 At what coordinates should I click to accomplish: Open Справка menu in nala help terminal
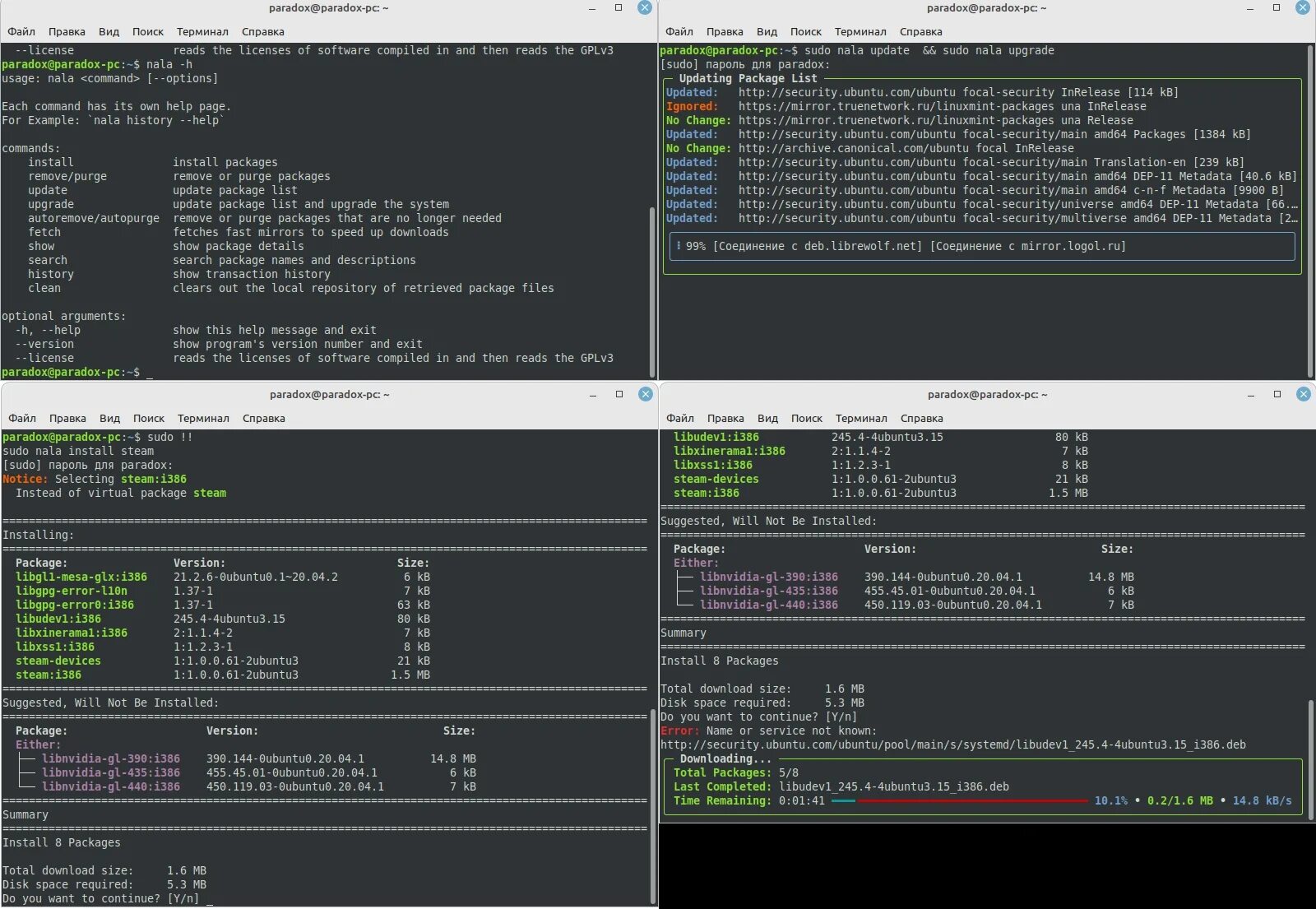(263, 31)
